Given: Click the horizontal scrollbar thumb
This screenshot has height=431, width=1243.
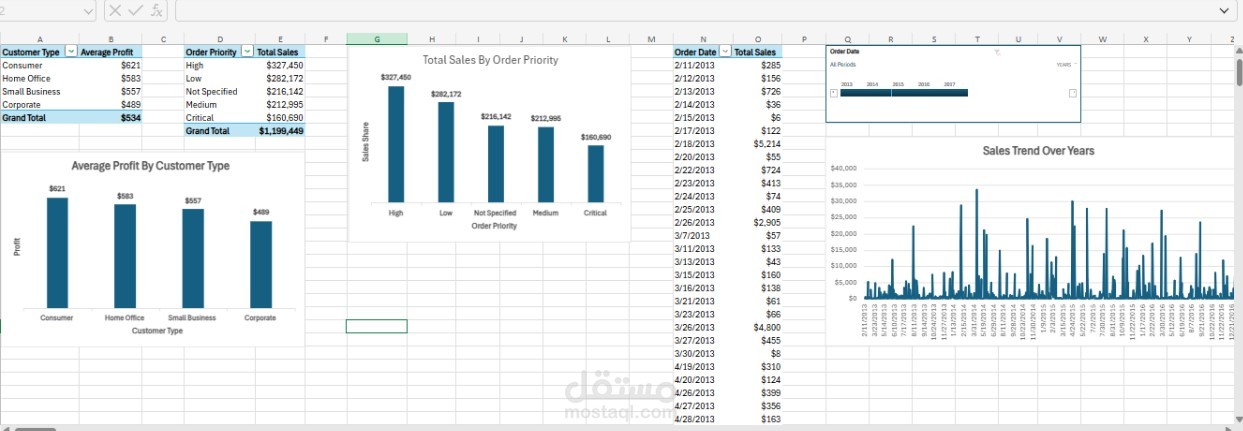Looking at the screenshot, I should [35, 428].
